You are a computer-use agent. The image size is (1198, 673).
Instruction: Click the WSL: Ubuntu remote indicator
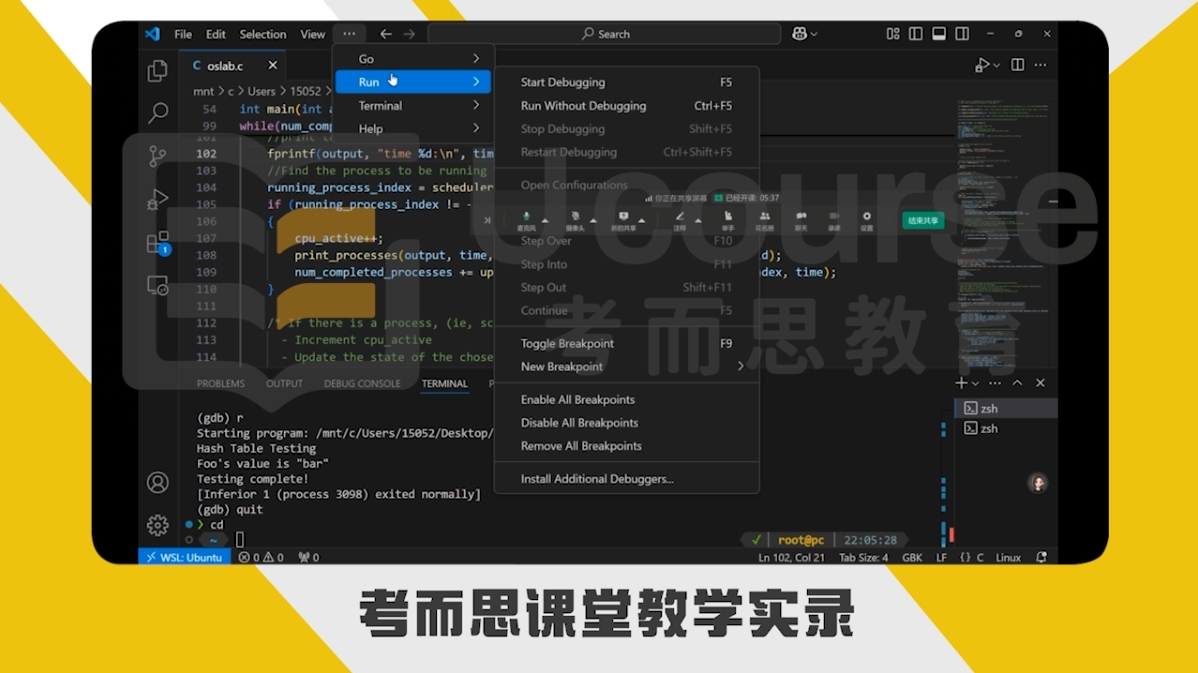tap(184, 558)
